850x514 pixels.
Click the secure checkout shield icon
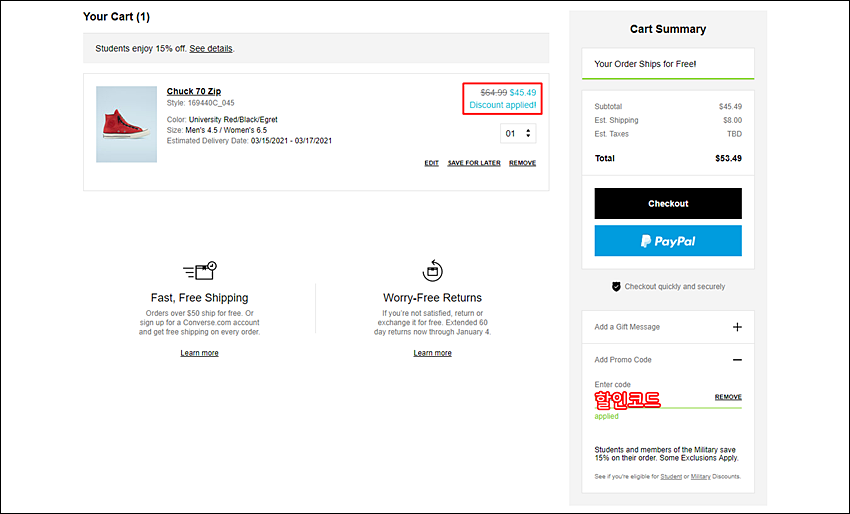(x=616, y=286)
